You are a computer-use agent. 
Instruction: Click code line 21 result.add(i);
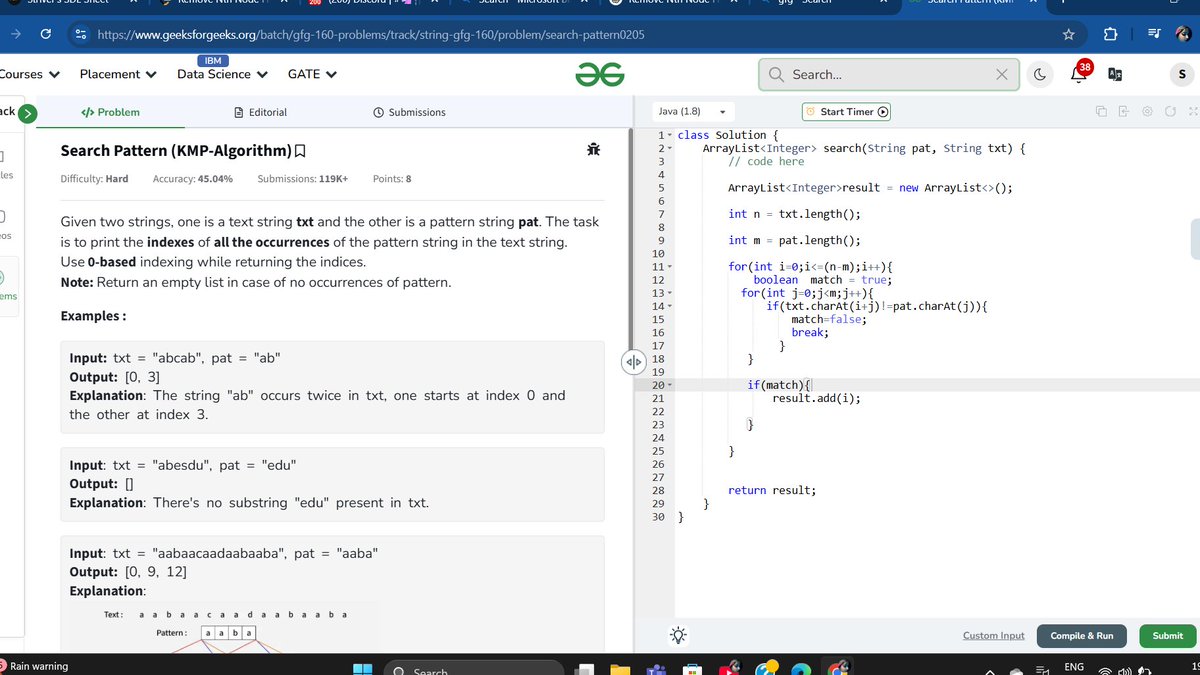(816, 398)
